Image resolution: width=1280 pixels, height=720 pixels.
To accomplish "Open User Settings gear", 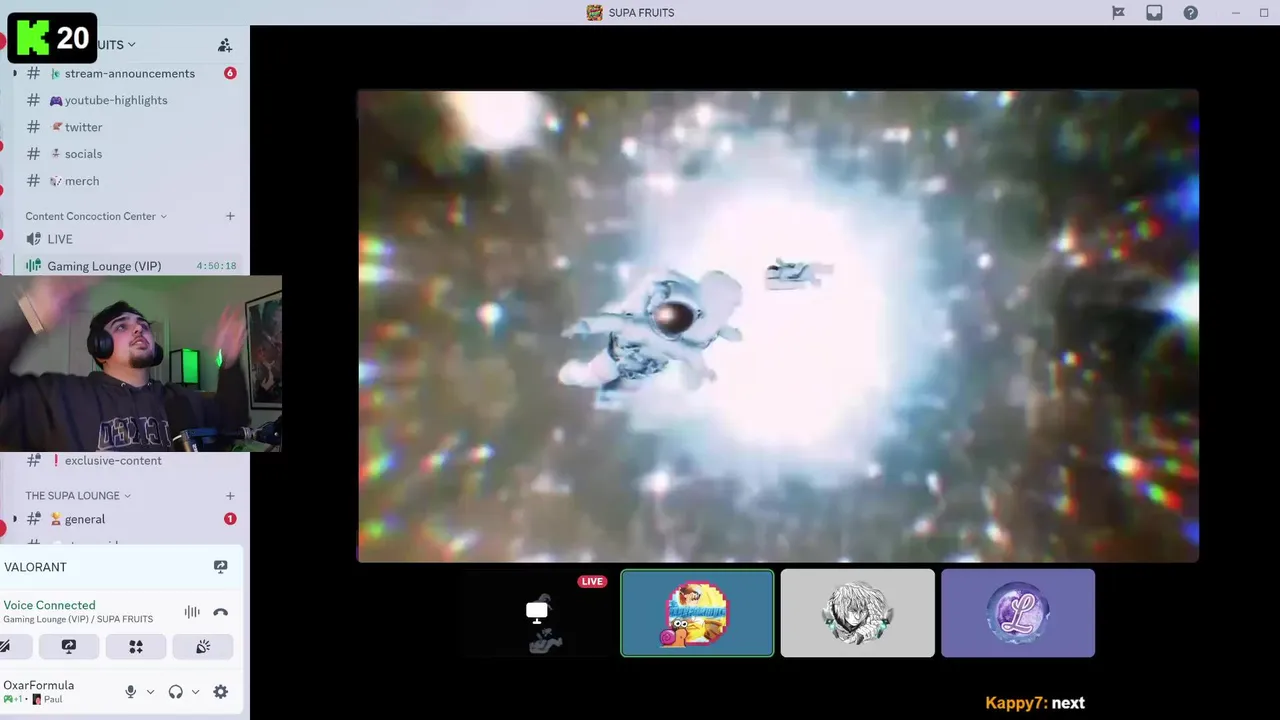I will [221, 692].
